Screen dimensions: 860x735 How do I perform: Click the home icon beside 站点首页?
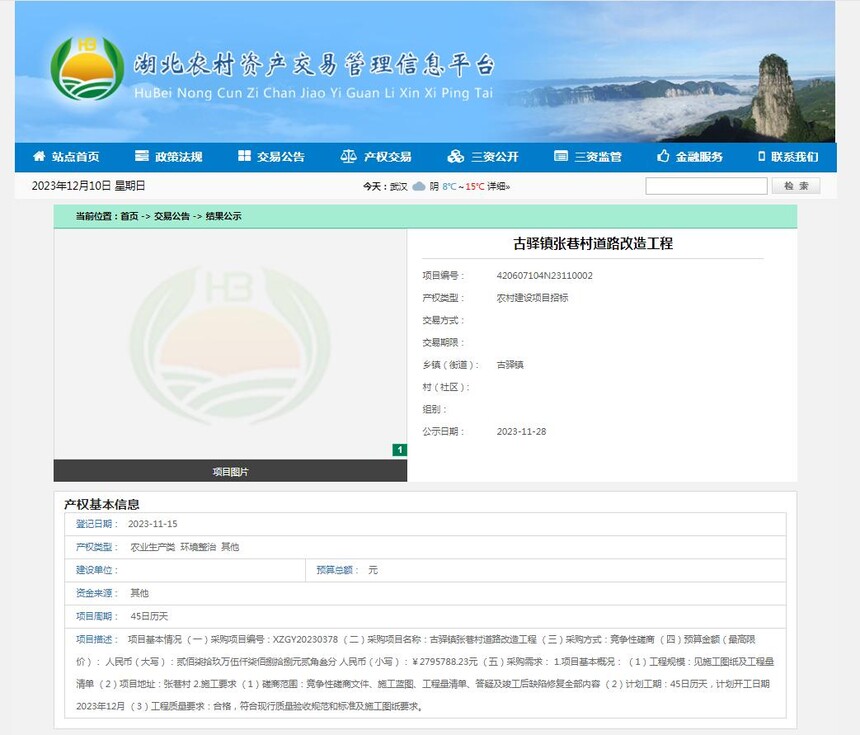pyautogui.click(x=39, y=156)
